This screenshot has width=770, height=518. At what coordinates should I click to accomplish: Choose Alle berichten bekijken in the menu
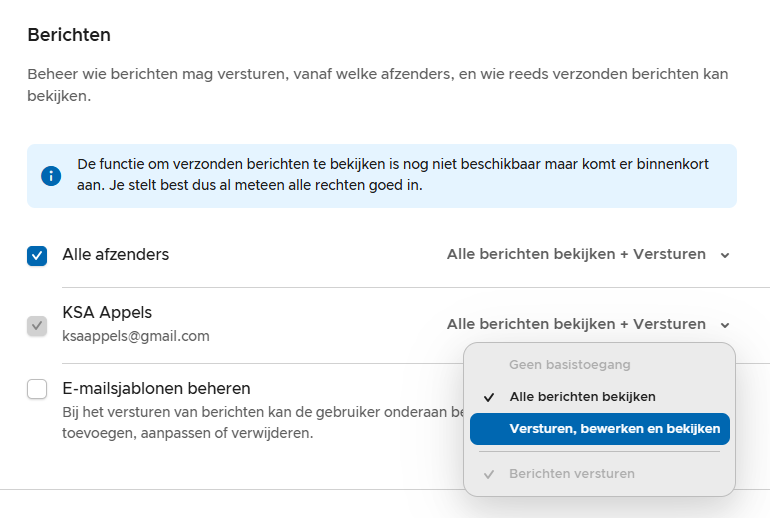(582, 397)
